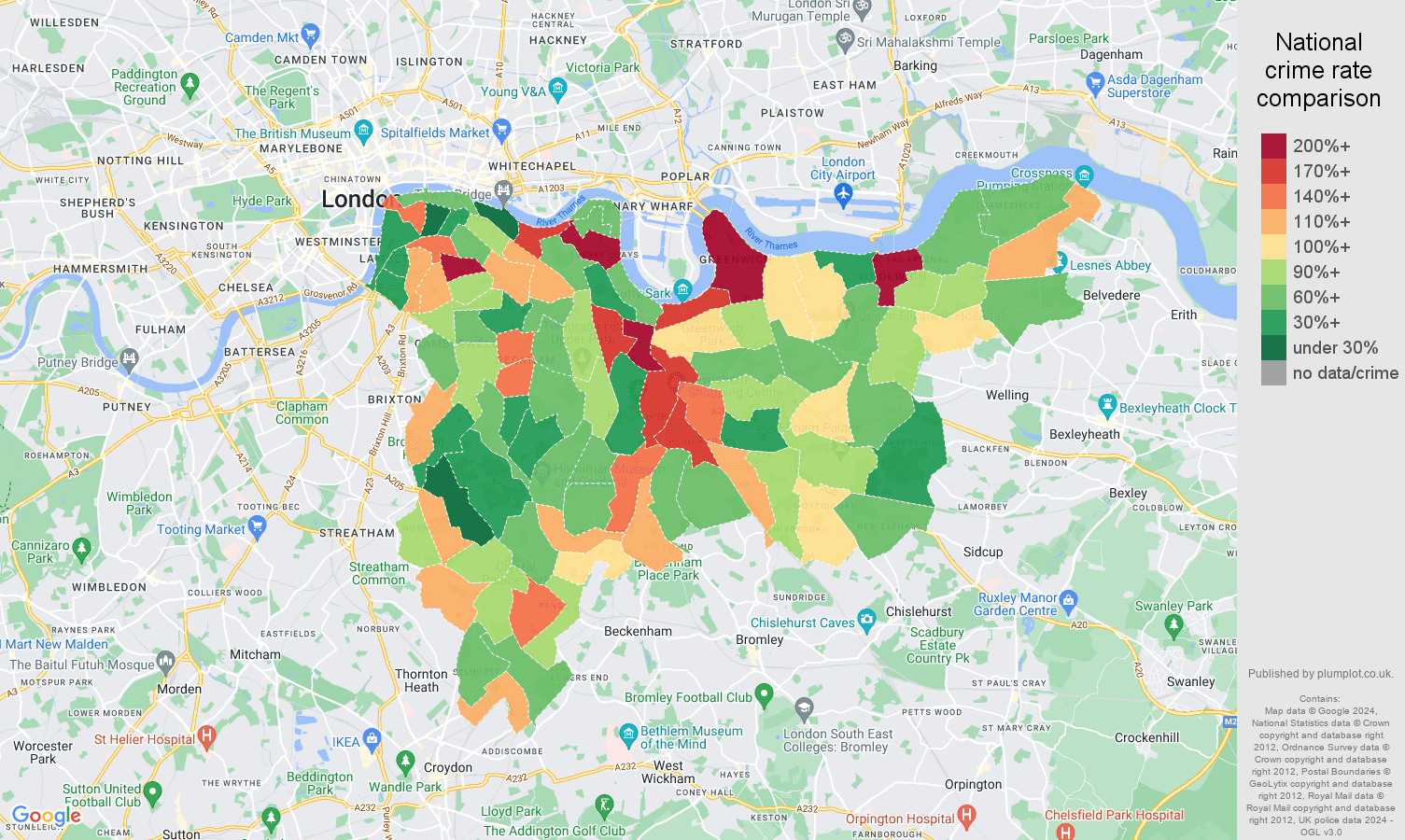Click the 'WIMBLEDON' district label
The width and height of the screenshot is (1405, 840).
109,587
